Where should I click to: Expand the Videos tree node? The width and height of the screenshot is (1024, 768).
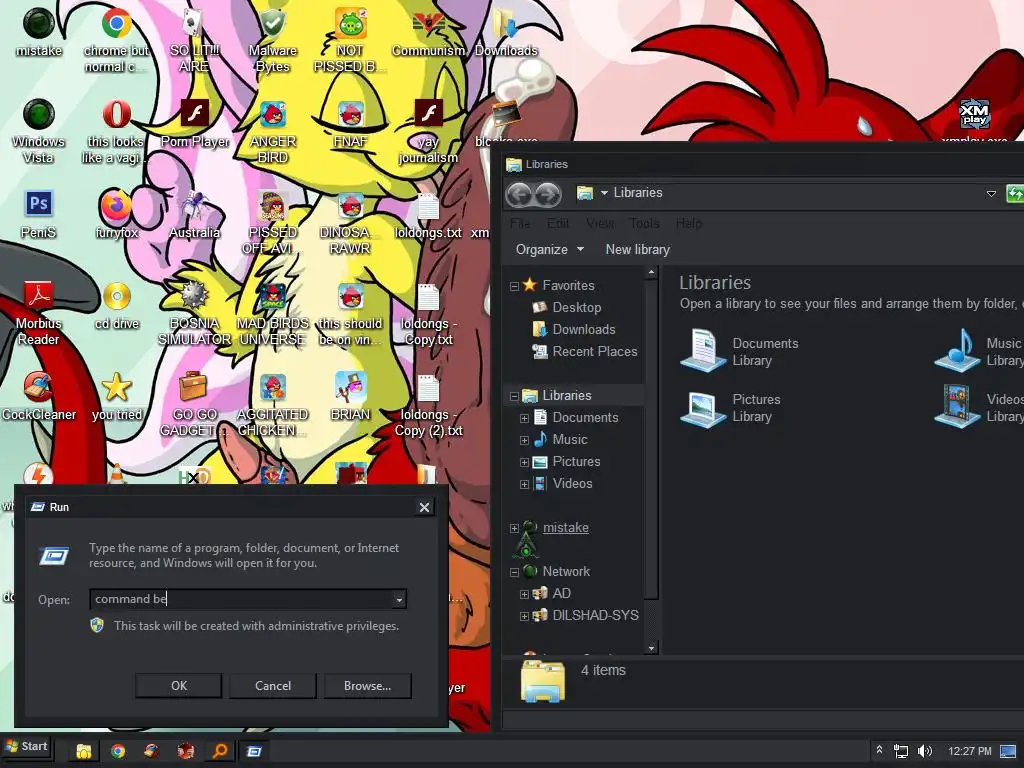[x=524, y=484]
